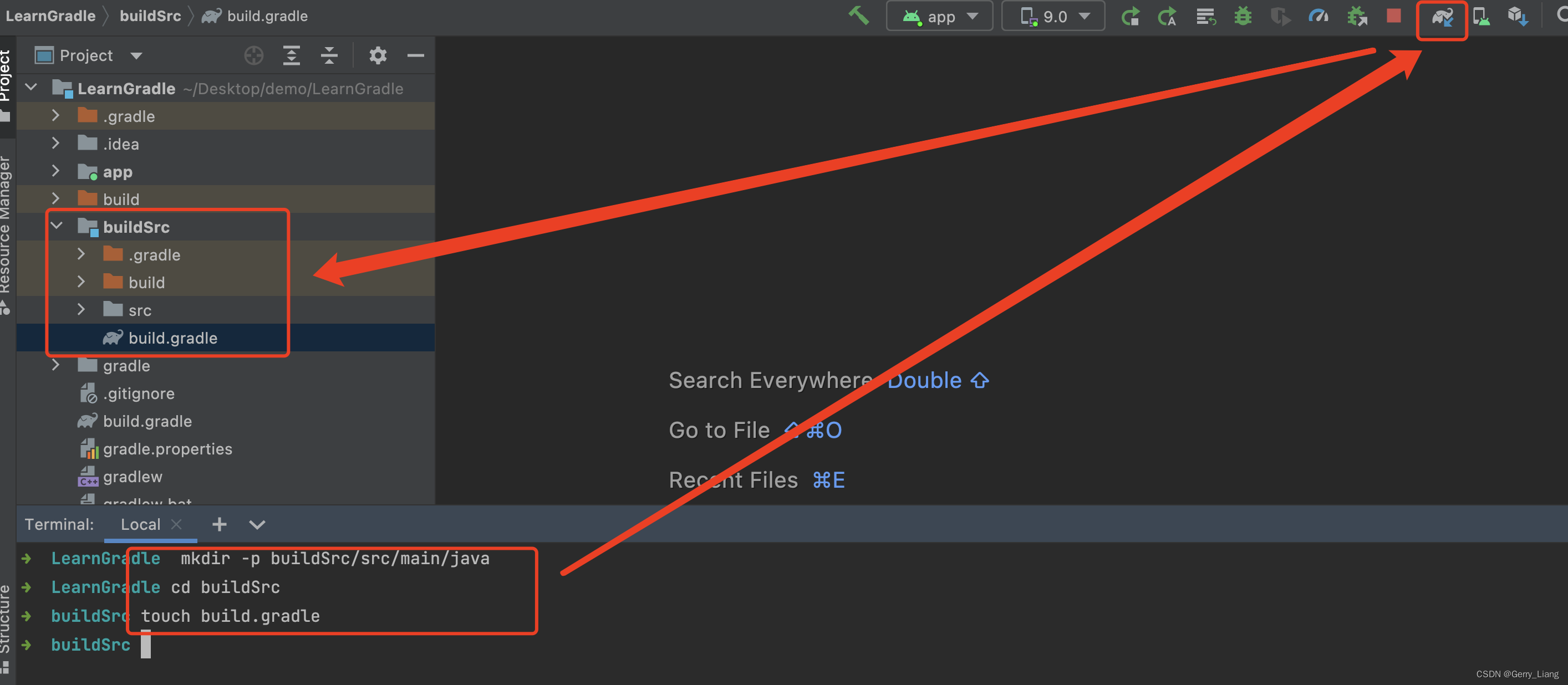Click the terminal prompt input line

click(146, 645)
